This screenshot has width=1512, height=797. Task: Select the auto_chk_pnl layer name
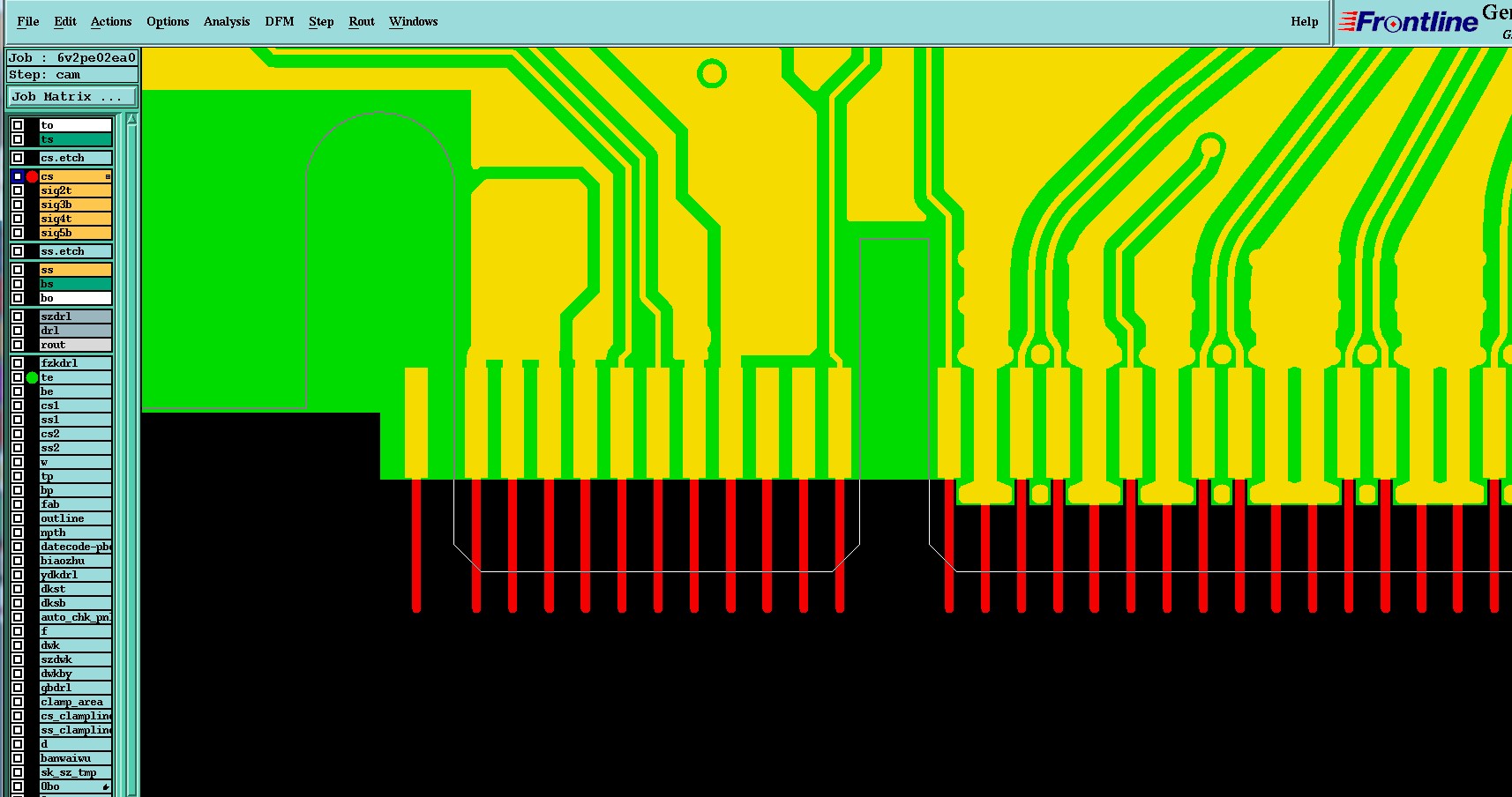click(76, 617)
